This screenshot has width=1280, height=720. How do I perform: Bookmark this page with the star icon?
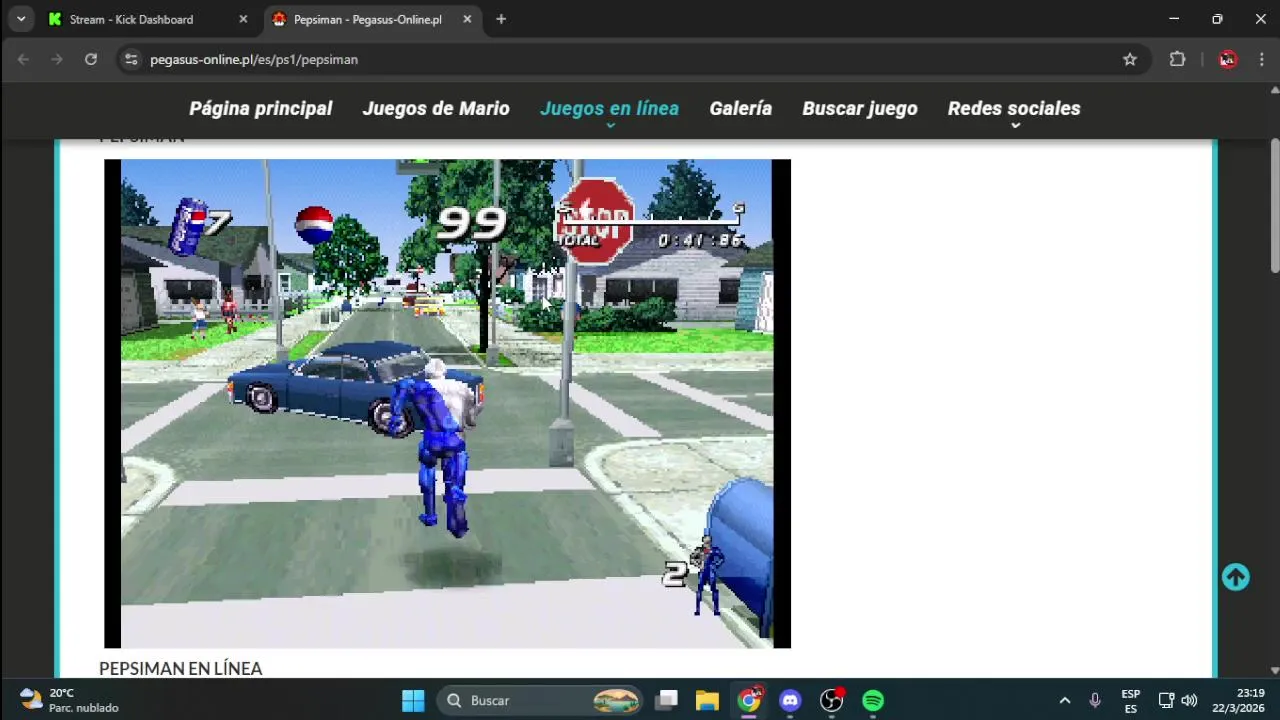1130,59
